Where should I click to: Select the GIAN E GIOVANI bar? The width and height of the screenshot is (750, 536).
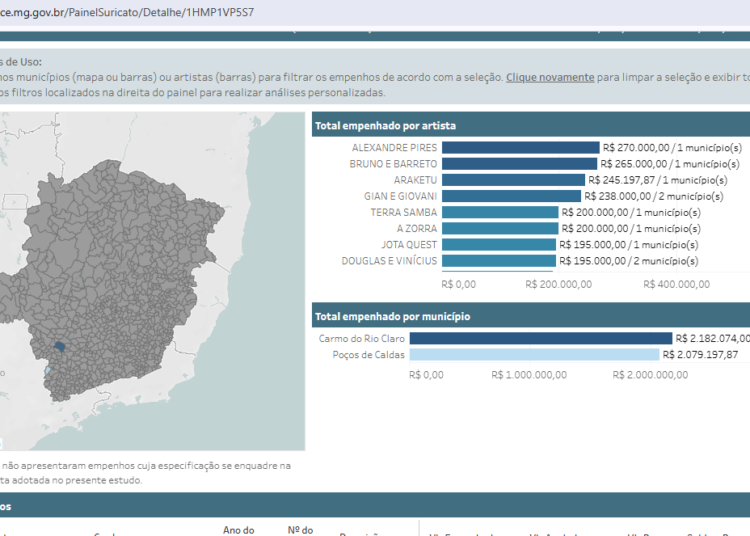click(x=511, y=196)
